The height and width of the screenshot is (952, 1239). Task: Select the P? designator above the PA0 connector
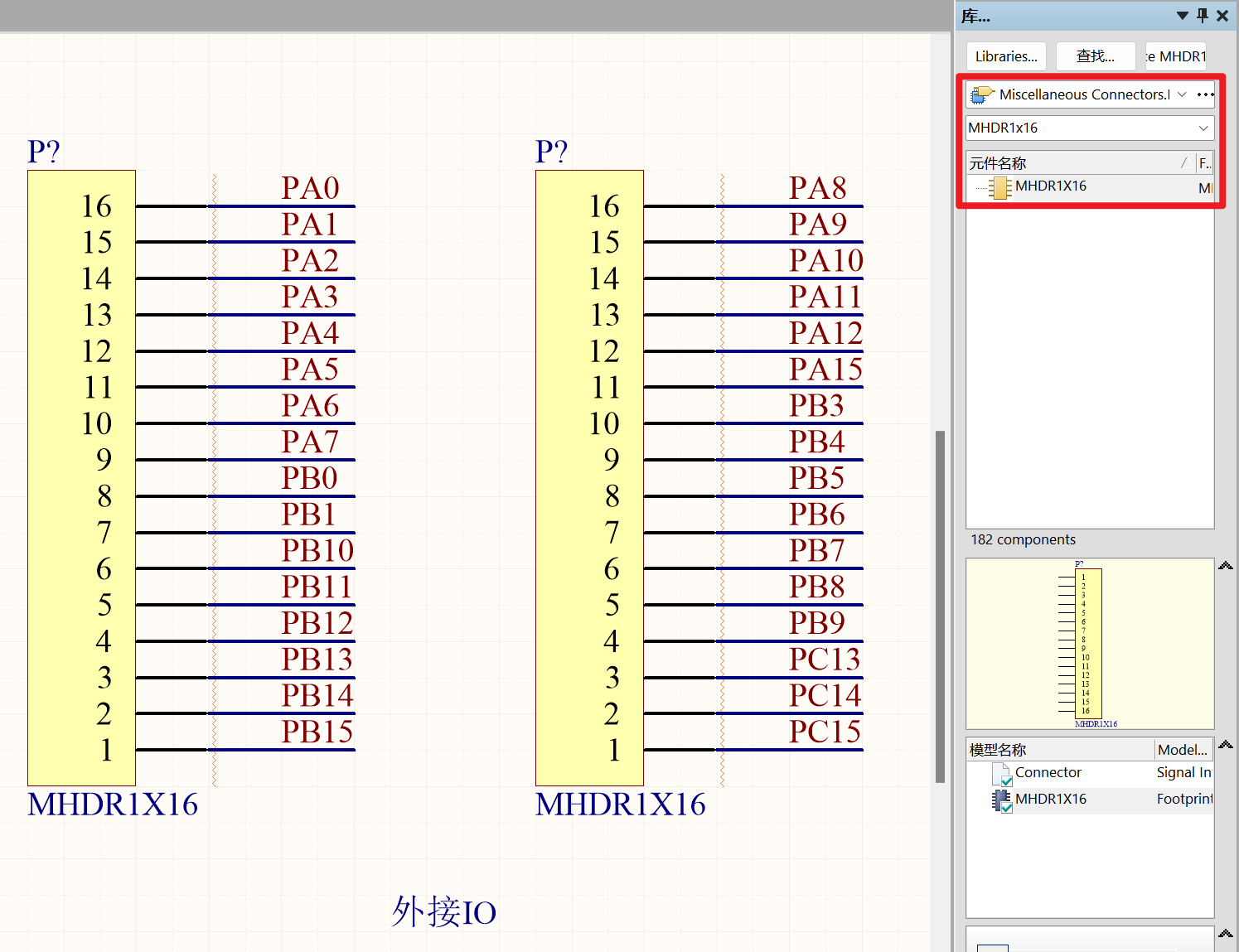[44, 152]
